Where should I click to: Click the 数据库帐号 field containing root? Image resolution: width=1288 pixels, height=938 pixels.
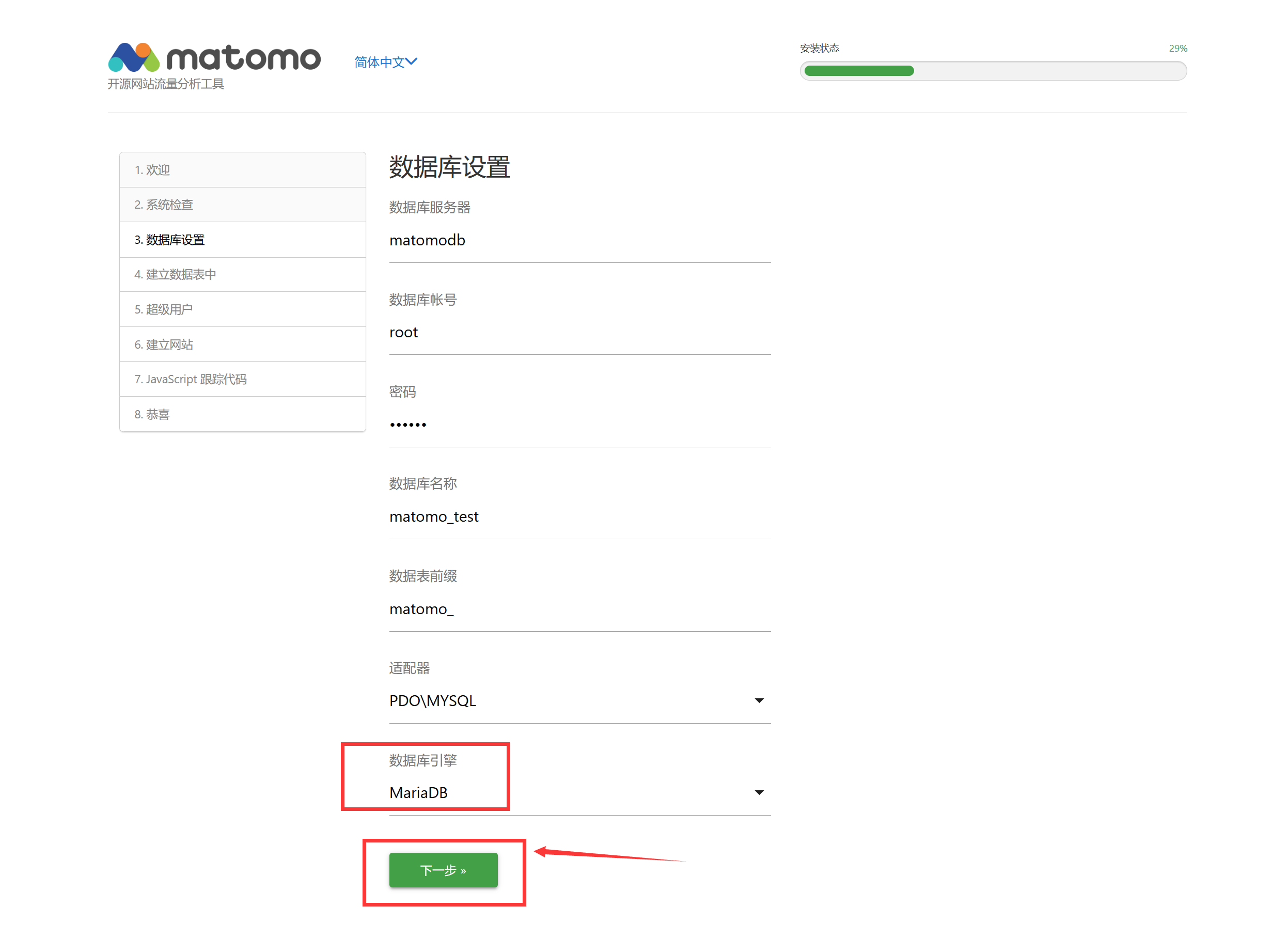pos(579,332)
